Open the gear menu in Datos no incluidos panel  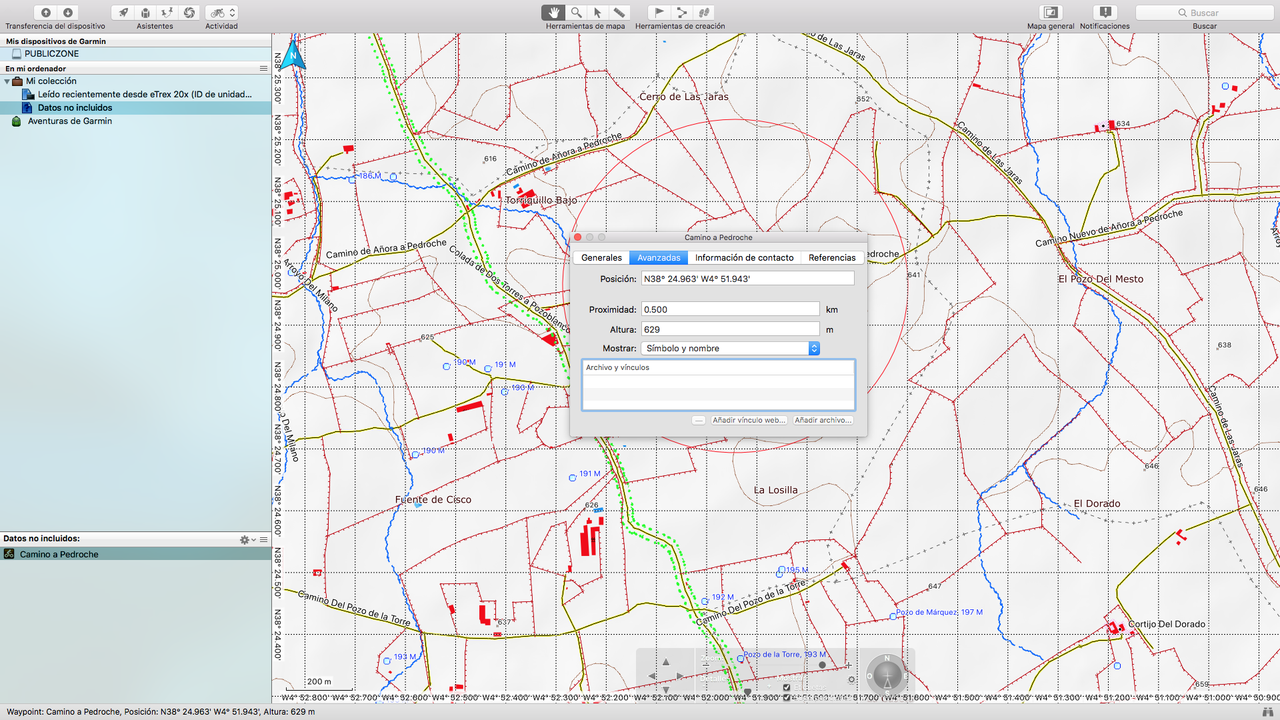pos(244,539)
